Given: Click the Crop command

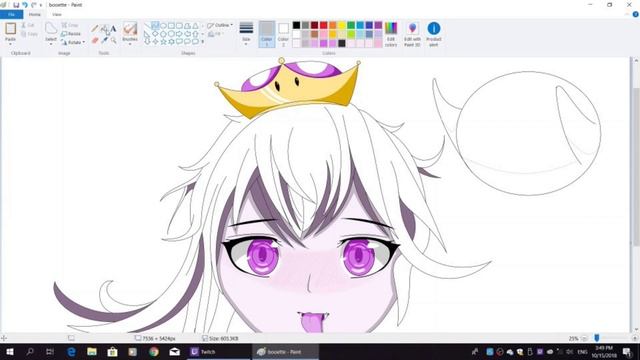Looking at the screenshot, I should click(x=70, y=25).
